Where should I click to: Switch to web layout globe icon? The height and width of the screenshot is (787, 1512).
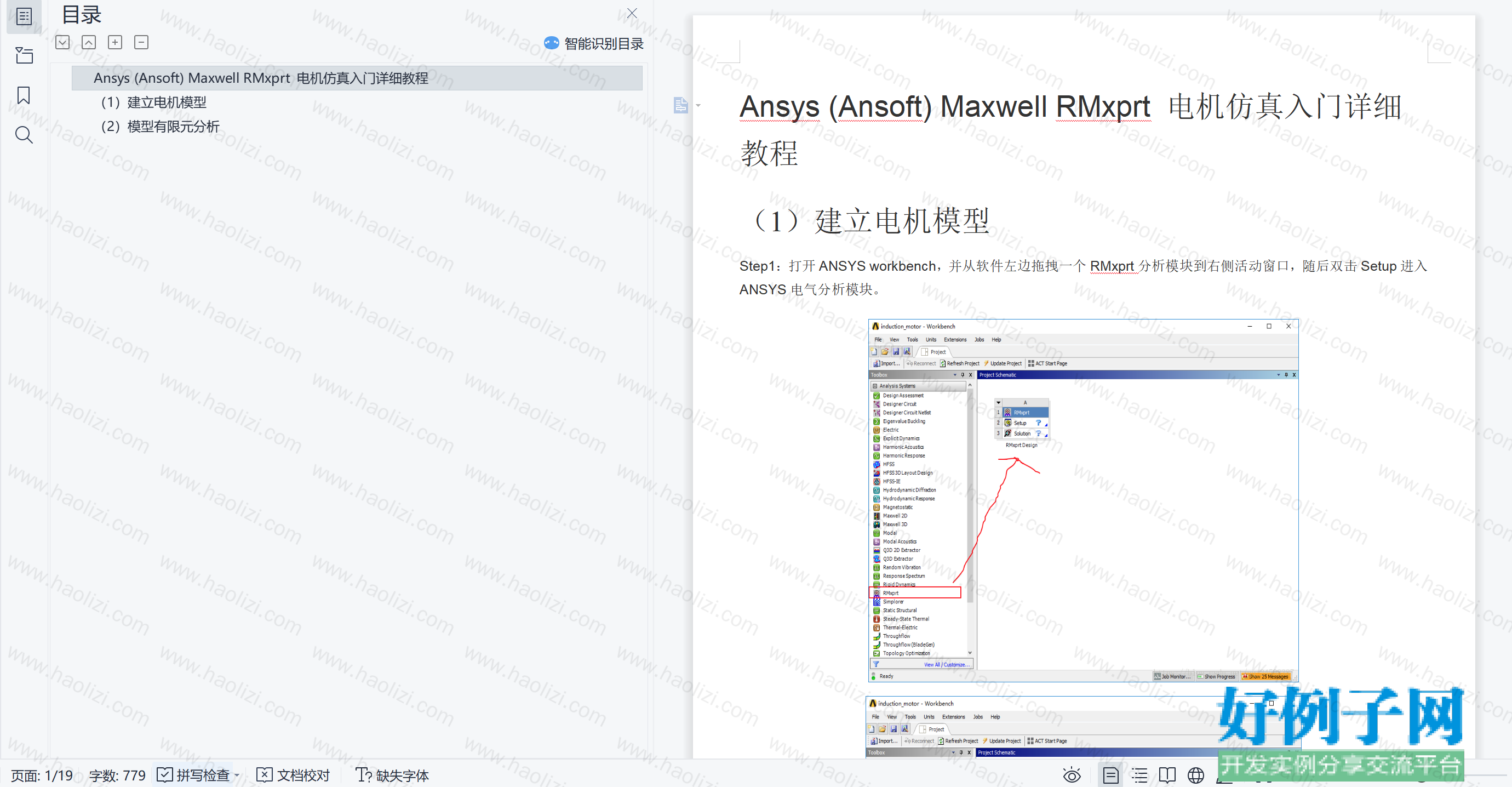[x=1195, y=775]
